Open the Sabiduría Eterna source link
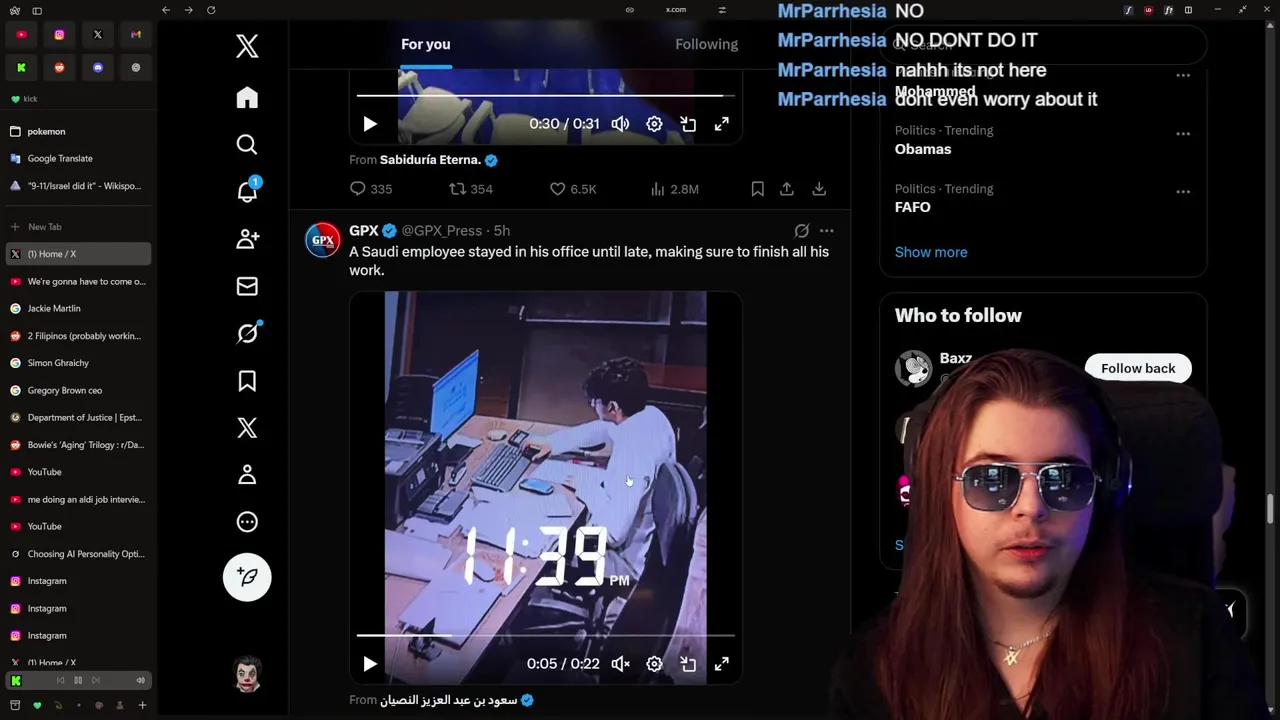The width and height of the screenshot is (1280, 720). (430, 160)
